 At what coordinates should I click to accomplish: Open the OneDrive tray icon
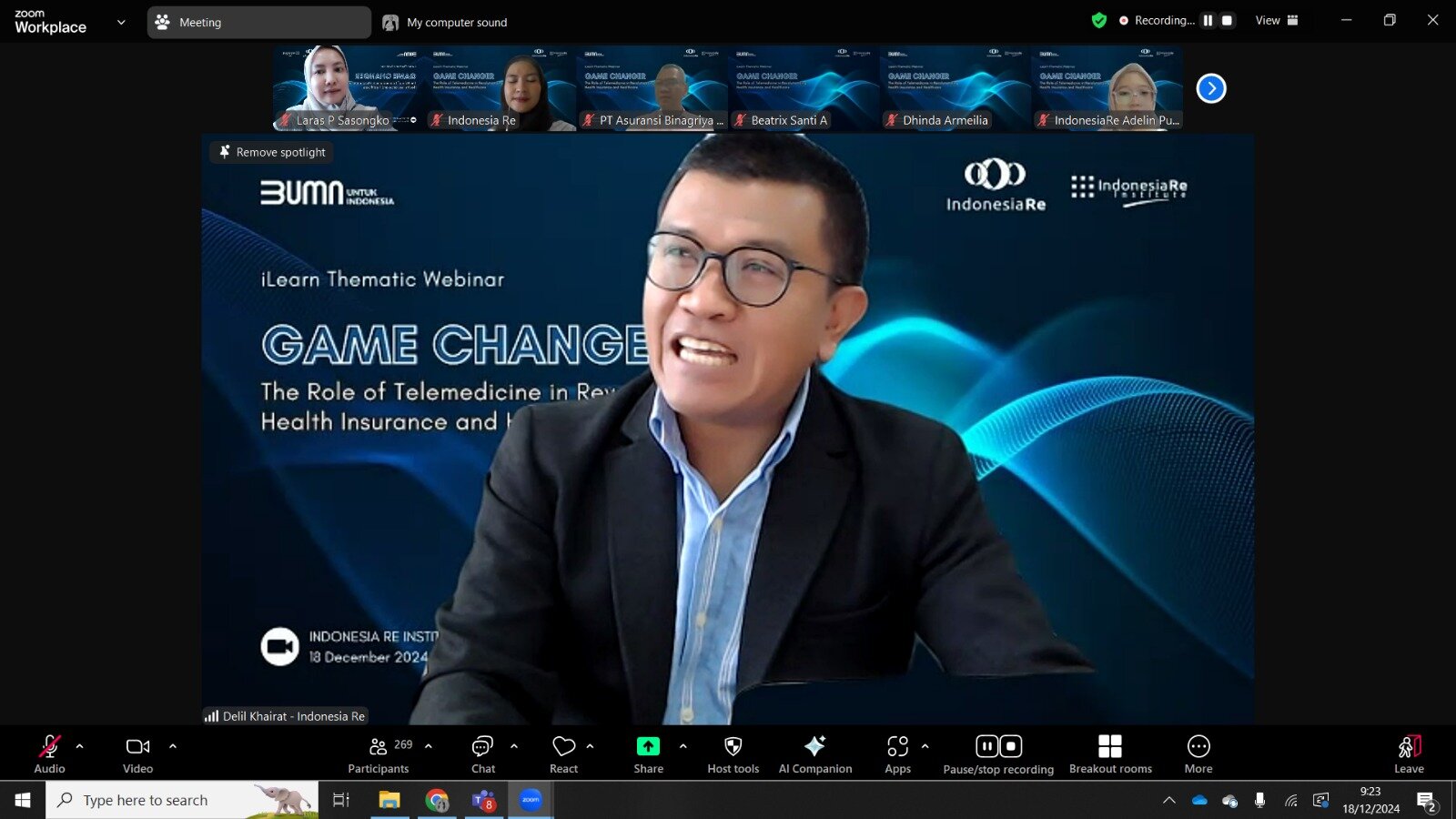(1199, 801)
